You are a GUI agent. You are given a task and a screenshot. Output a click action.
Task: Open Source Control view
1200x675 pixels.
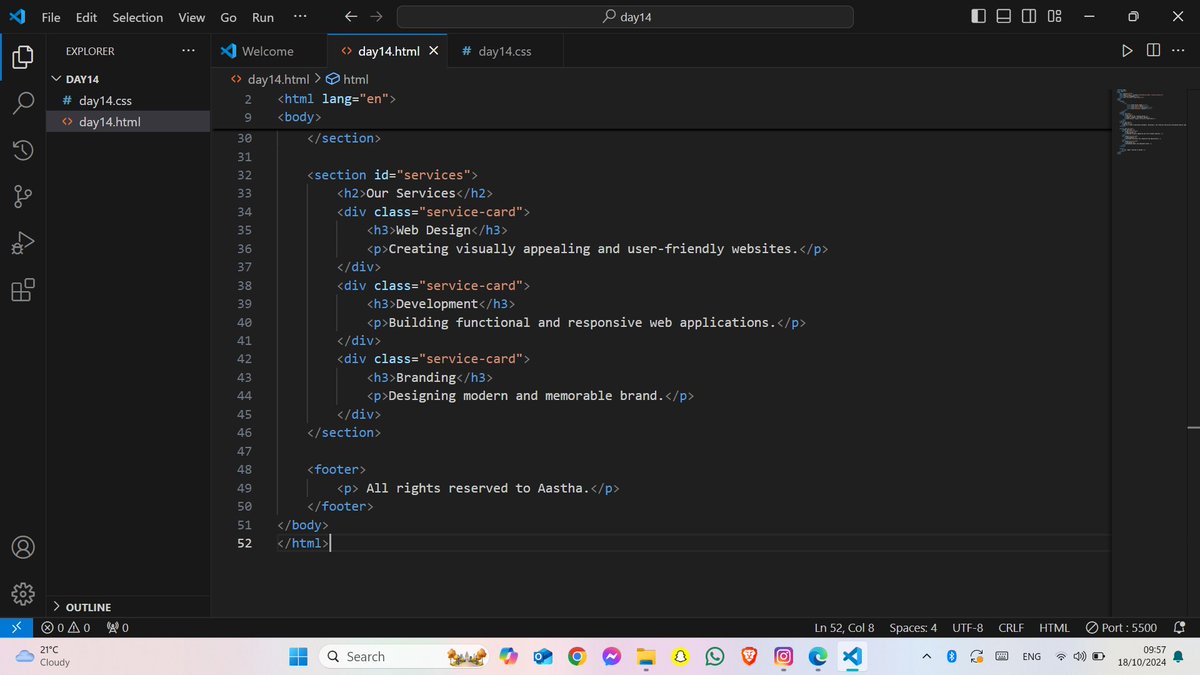pyautogui.click(x=22, y=197)
